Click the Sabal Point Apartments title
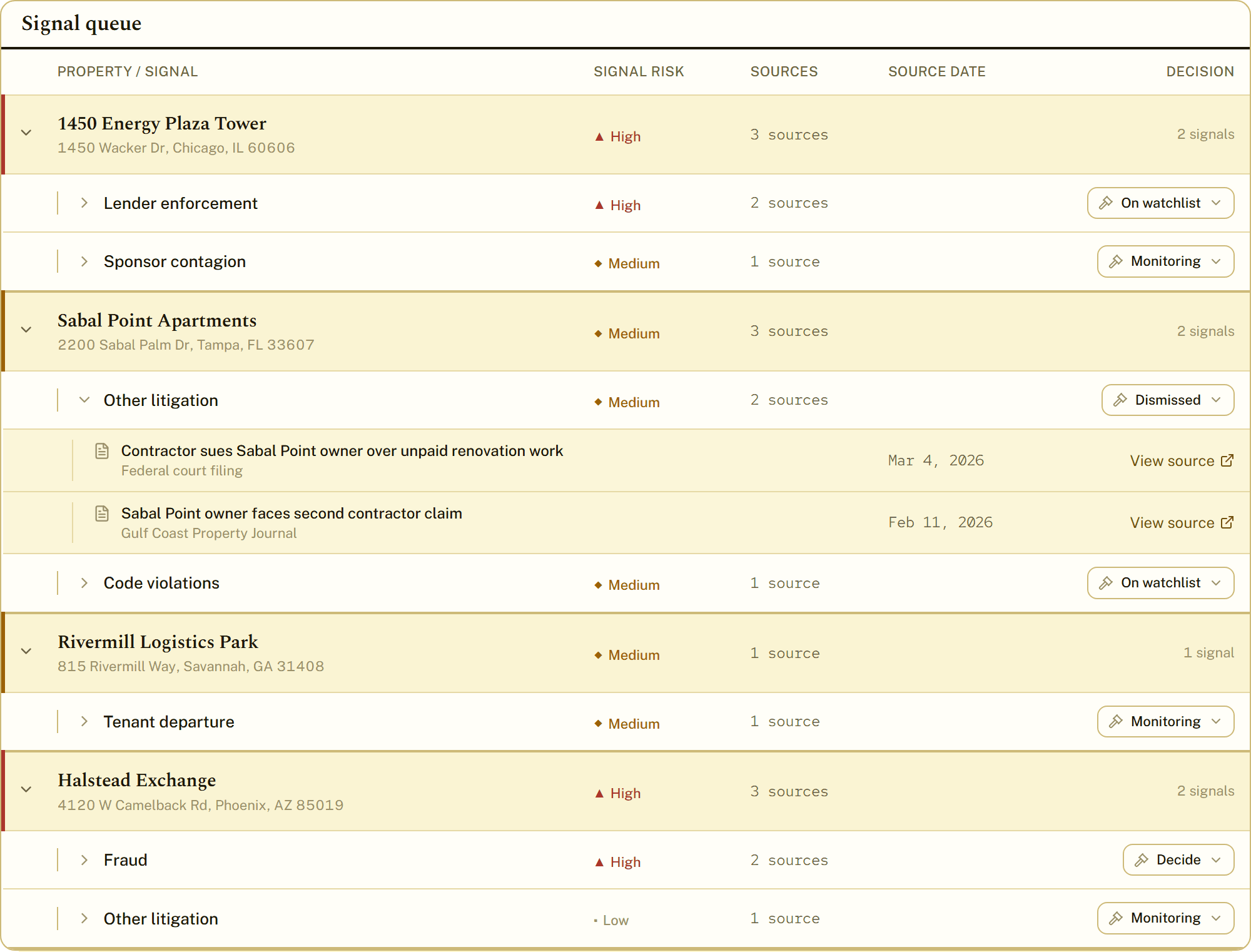1251x952 pixels. [x=157, y=320]
